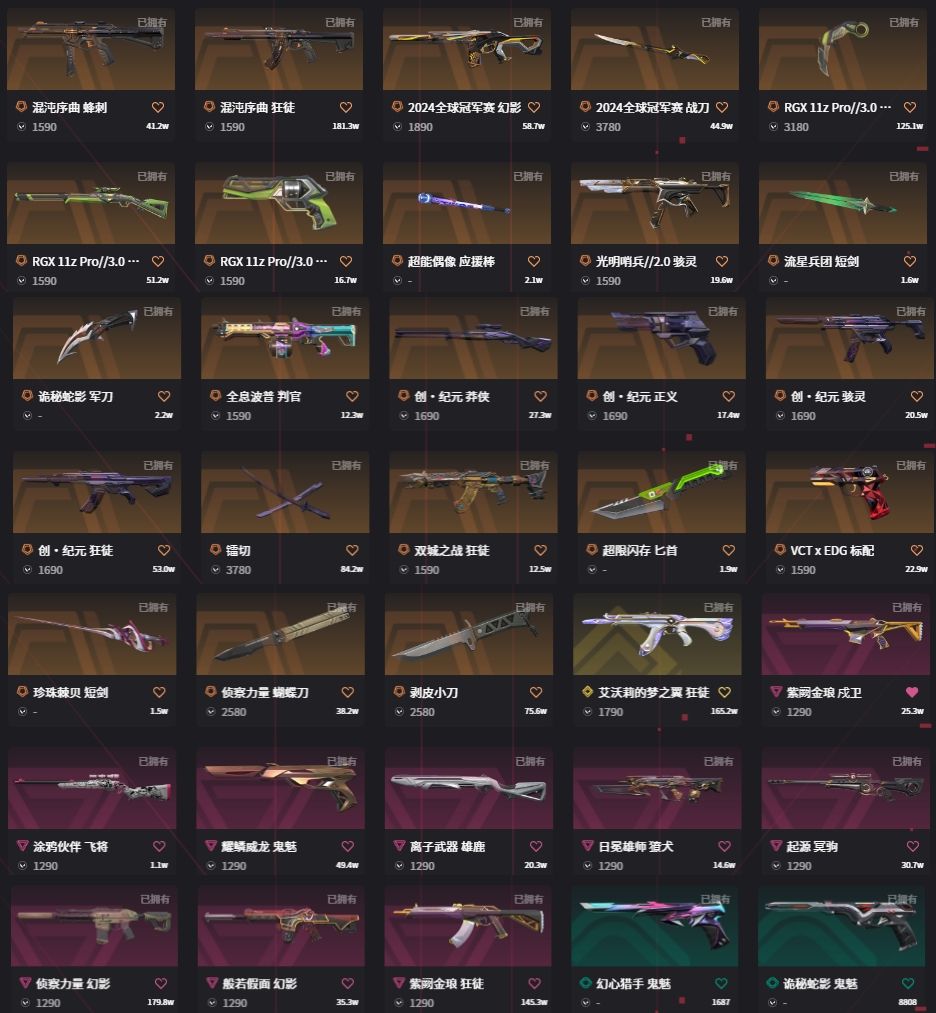Click the 双城之战 狂徒 skin title
Image resolution: width=936 pixels, height=1013 pixels.
452,550
